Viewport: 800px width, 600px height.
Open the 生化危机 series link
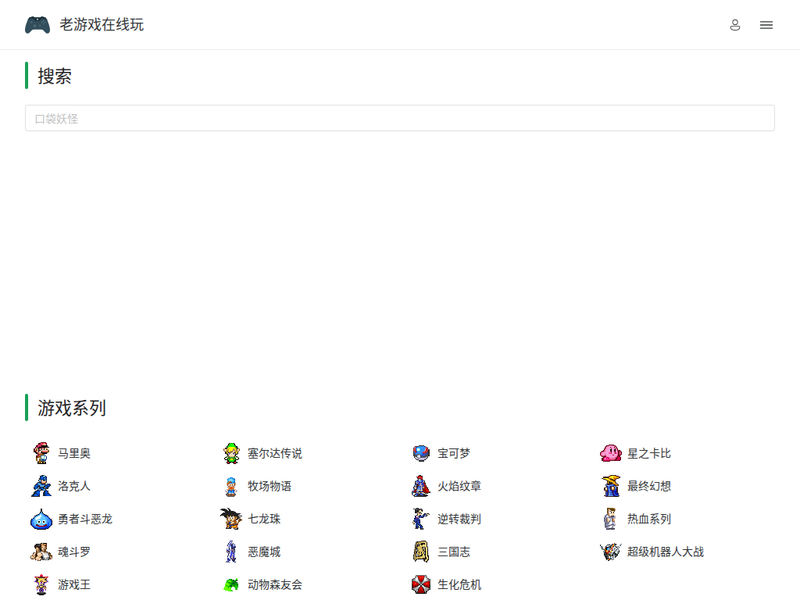coord(459,585)
